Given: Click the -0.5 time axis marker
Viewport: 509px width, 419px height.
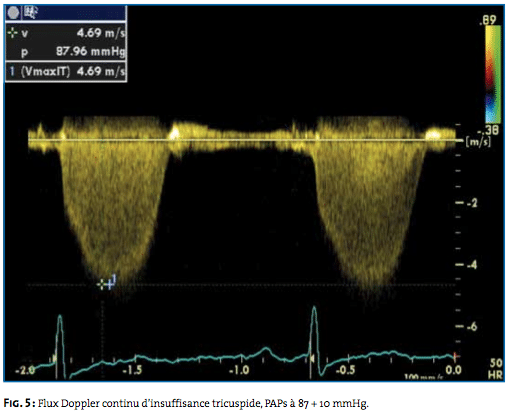Looking at the screenshot, I should (346, 370).
